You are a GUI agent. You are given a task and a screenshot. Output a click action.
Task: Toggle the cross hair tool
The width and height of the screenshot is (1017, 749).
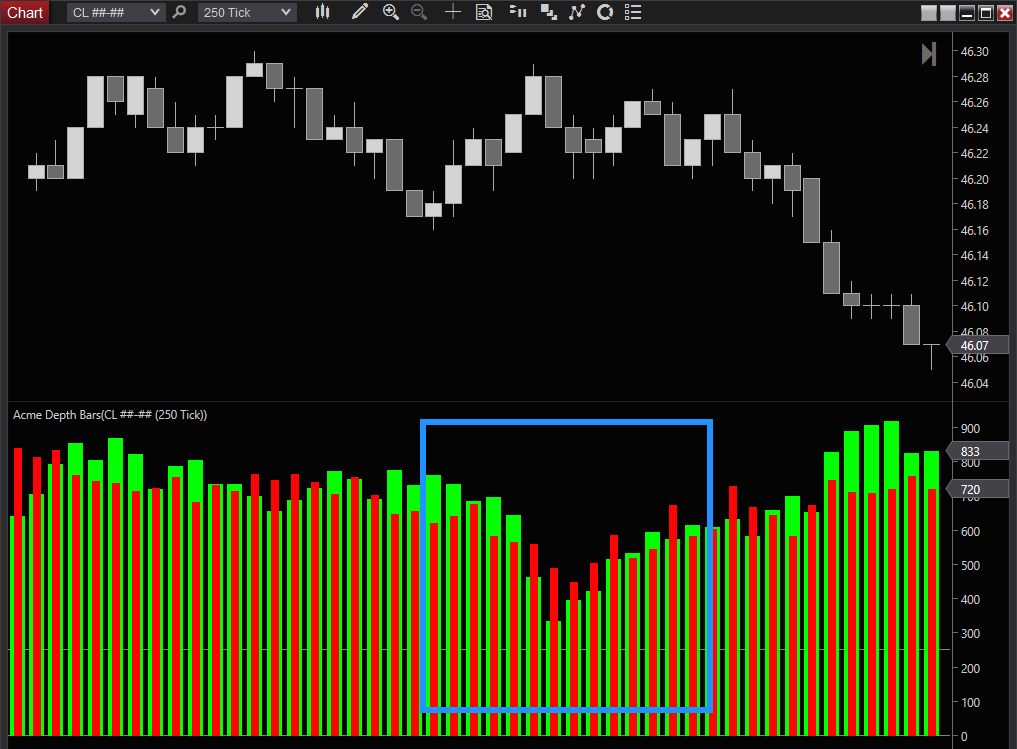(453, 12)
